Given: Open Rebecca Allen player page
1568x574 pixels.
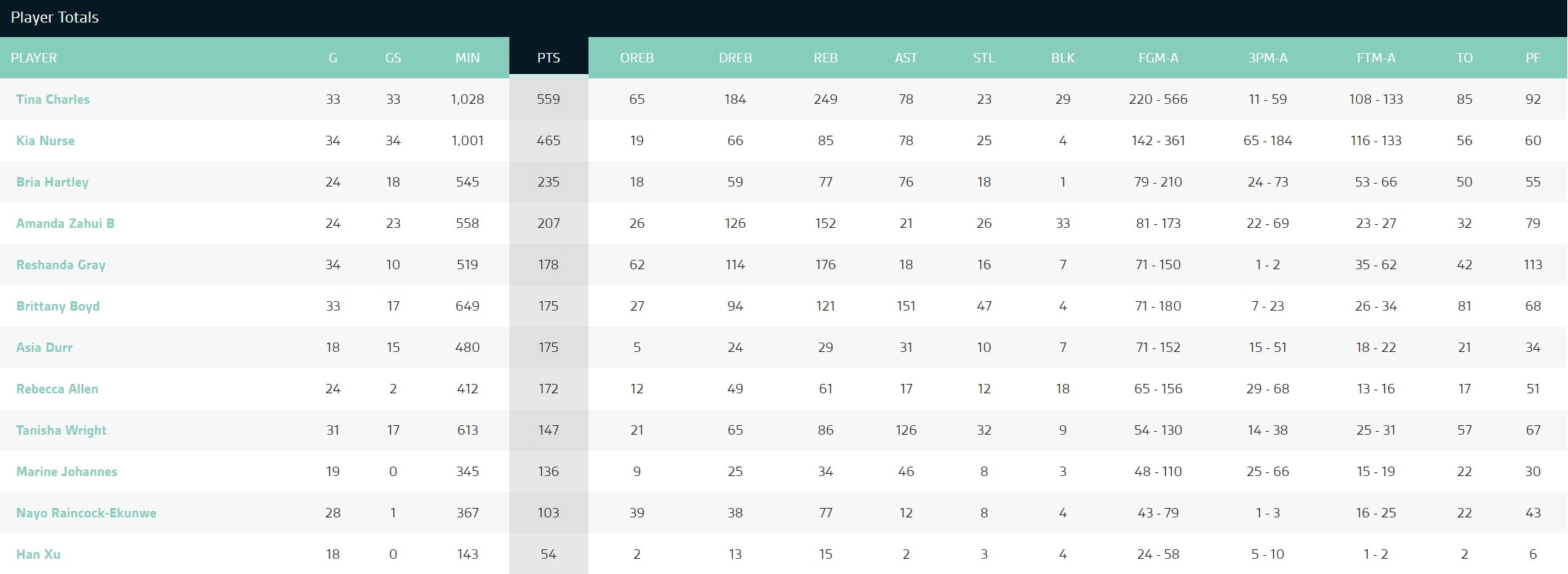Looking at the screenshot, I should (x=57, y=389).
